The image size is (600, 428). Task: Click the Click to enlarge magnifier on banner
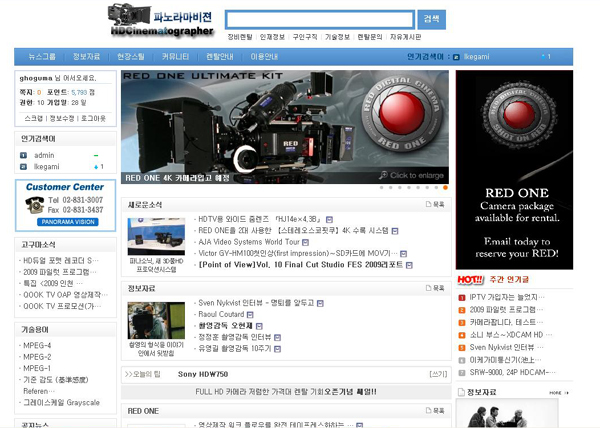383,175
